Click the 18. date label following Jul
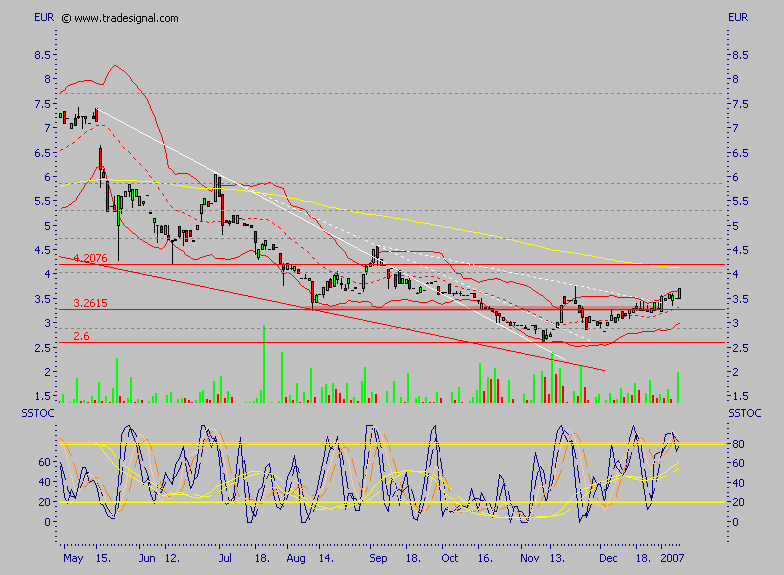The height and width of the screenshot is (575, 784). click(262, 558)
